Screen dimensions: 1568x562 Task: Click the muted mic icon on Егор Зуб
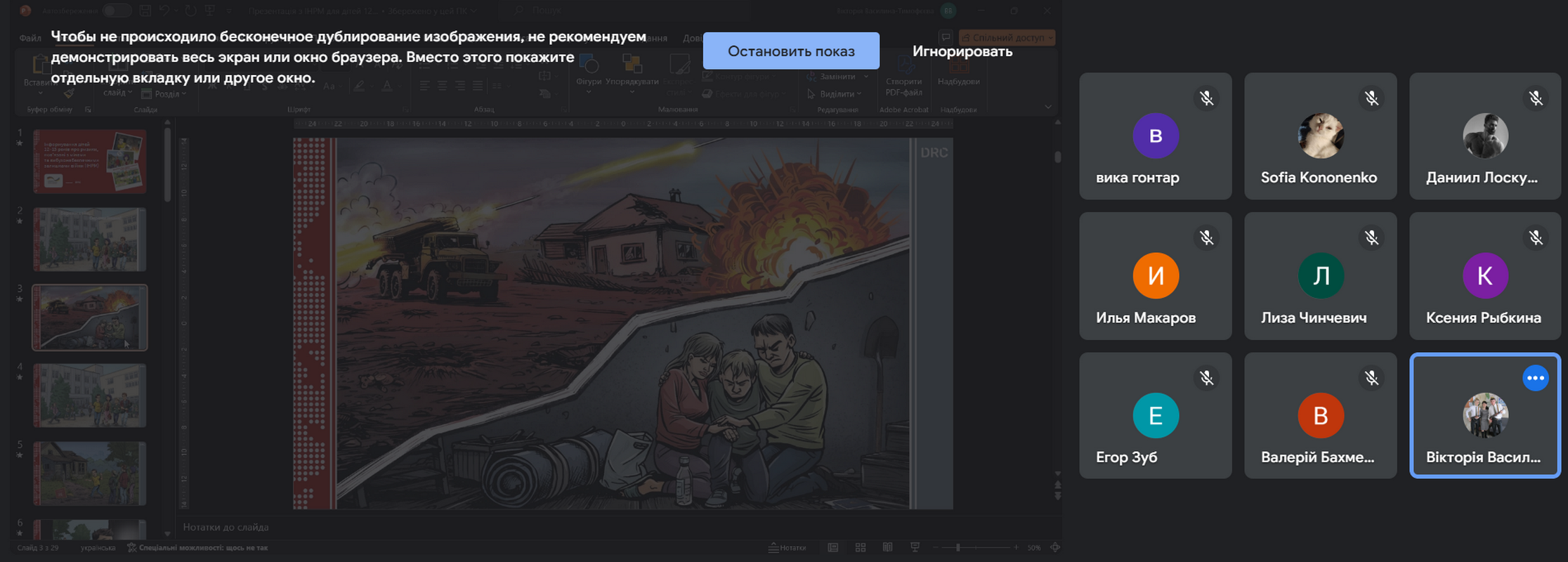[x=1206, y=378]
